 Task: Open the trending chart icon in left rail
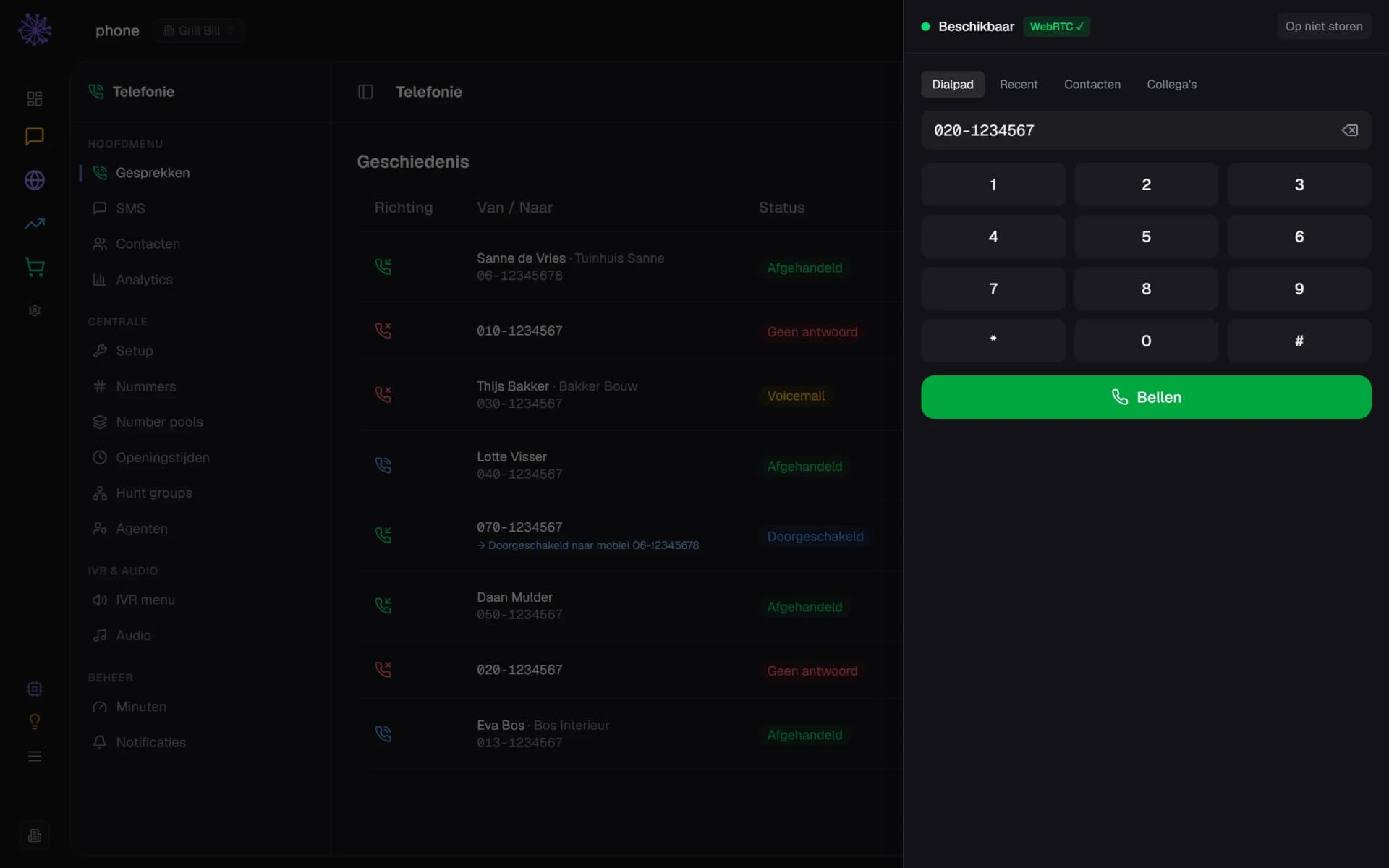35,224
